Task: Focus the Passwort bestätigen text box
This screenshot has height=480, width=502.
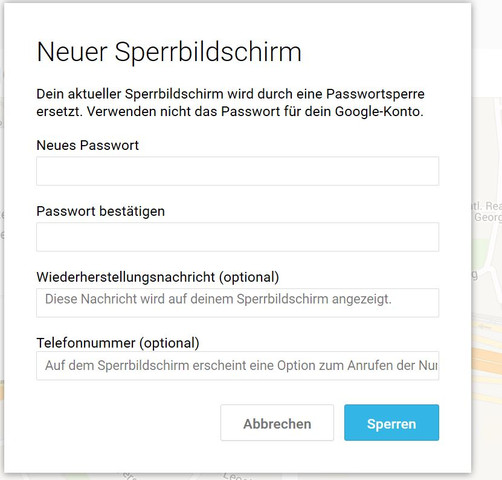Action: (x=237, y=237)
